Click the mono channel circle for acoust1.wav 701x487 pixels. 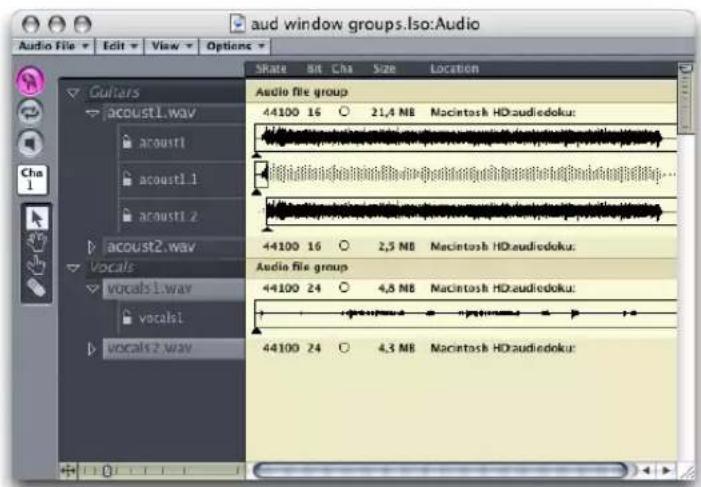coord(344,111)
